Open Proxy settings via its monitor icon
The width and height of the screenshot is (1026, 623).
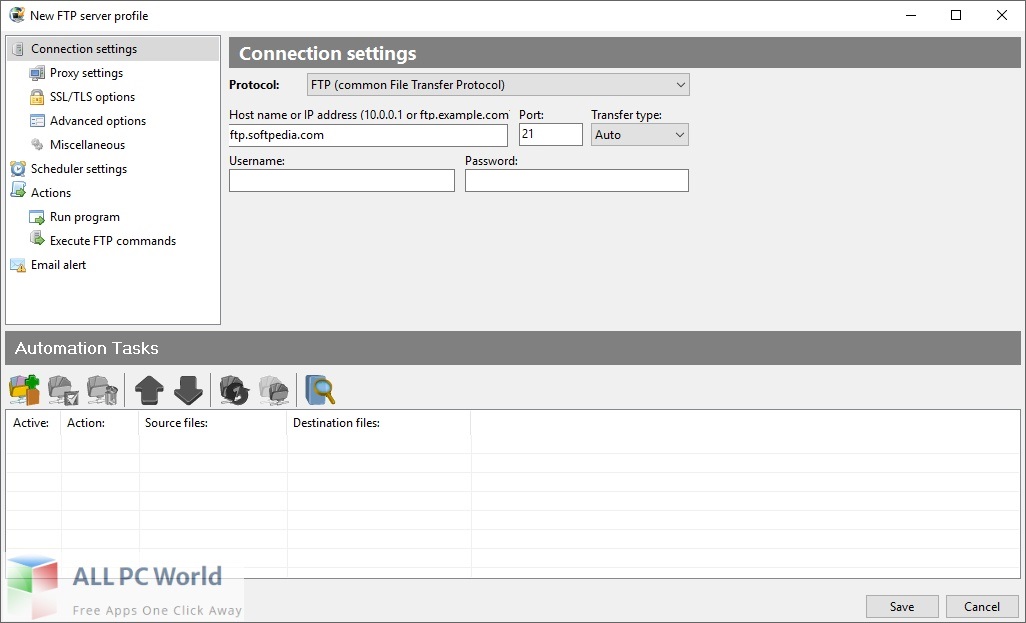click(37, 73)
